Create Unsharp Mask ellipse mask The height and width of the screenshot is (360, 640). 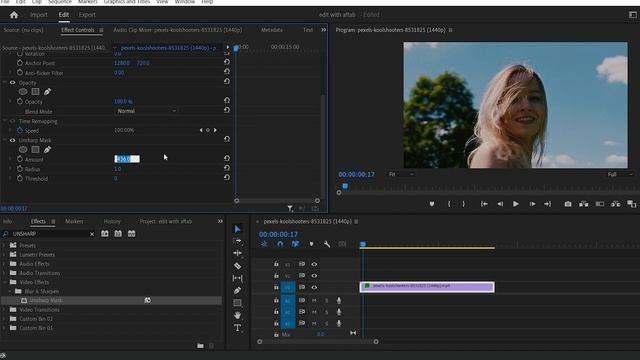(x=23, y=150)
